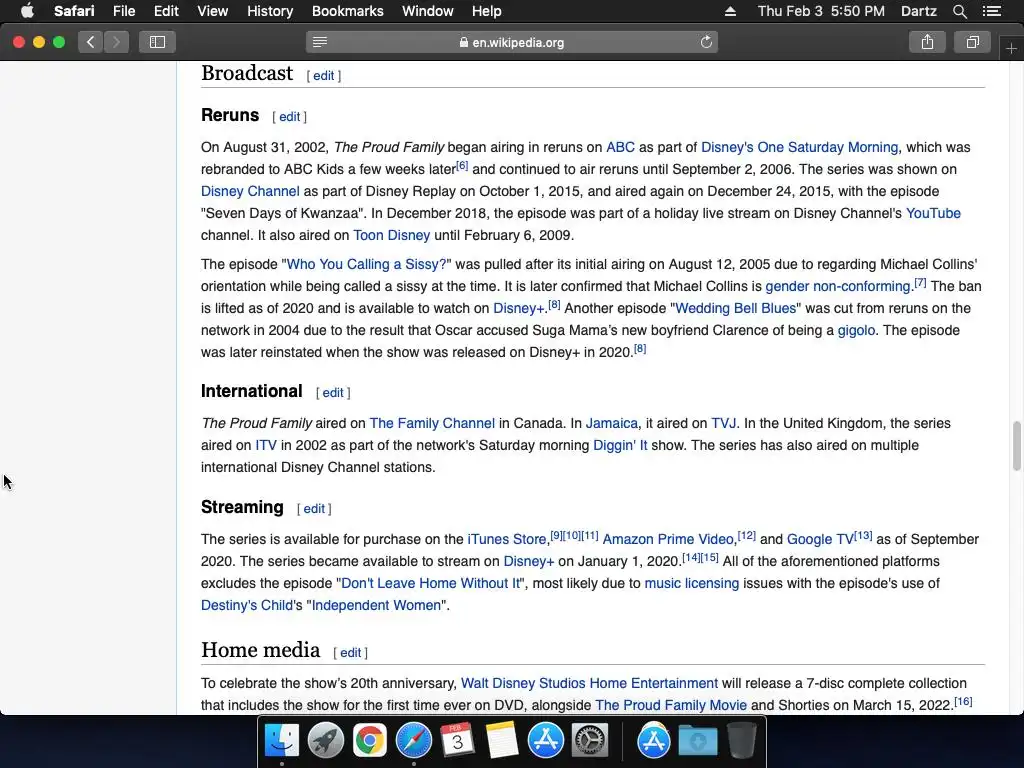This screenshot has height=768, width=1024.
Task: Jump to citation [6]
Action: coord(462,165)
